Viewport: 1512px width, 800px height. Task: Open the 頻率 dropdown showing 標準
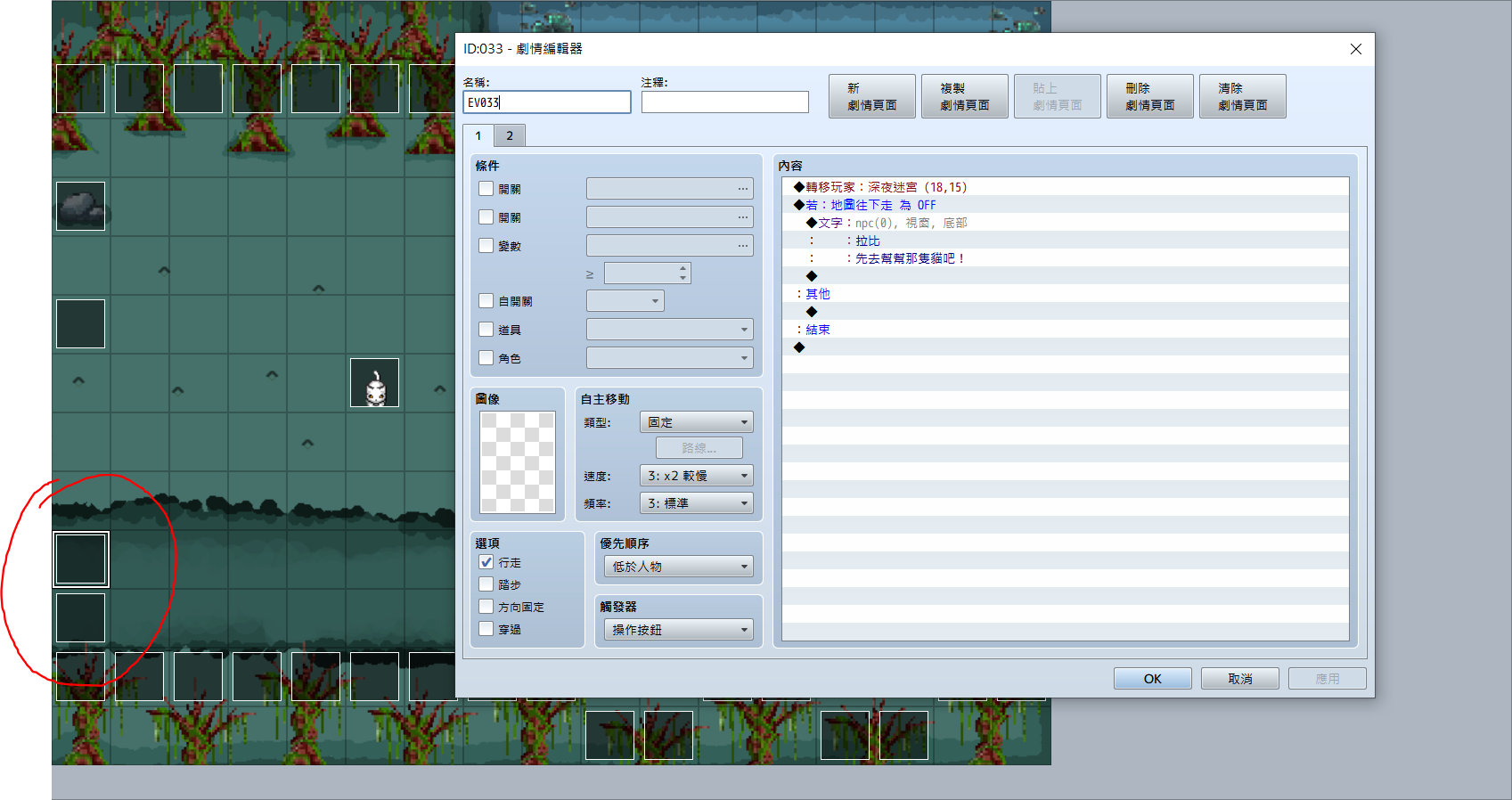[x=697, y=503]
